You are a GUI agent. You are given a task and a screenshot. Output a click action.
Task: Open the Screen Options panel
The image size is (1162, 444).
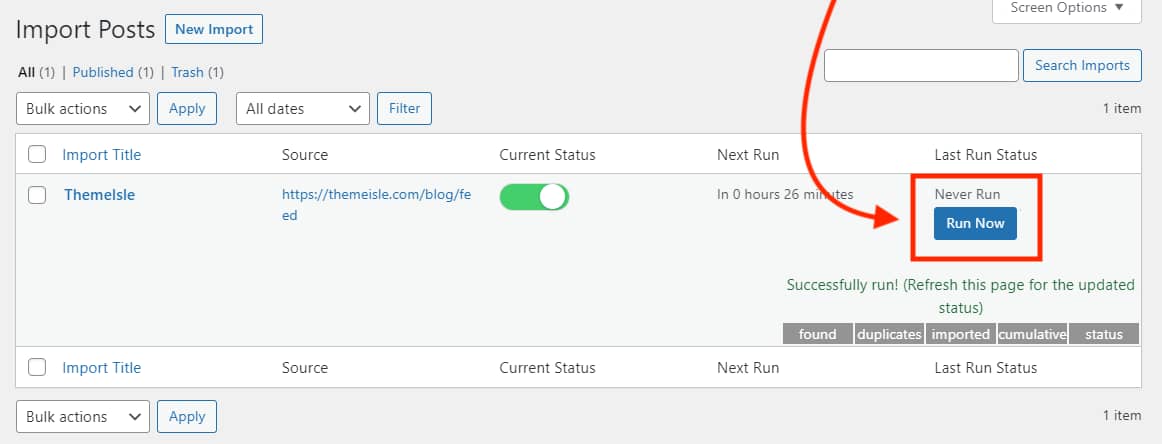1066,9
